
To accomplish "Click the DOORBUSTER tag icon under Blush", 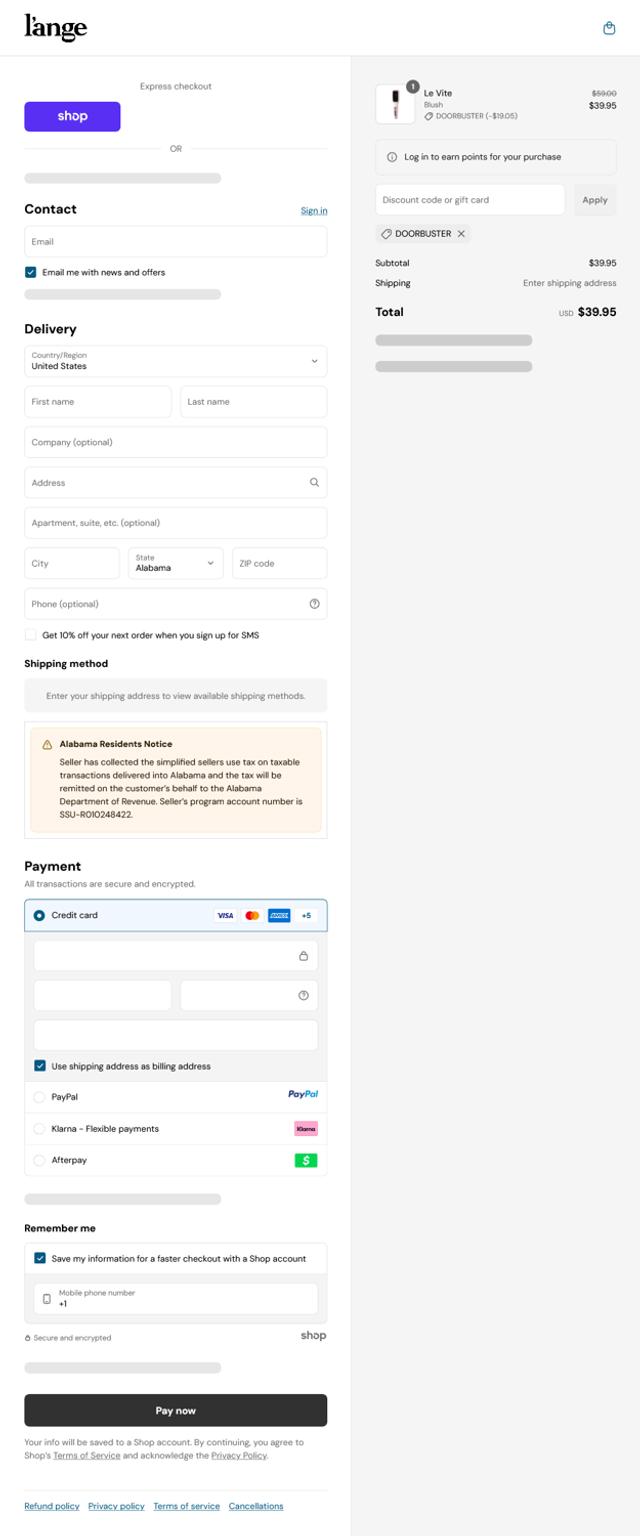I will (x=429, y=116).
